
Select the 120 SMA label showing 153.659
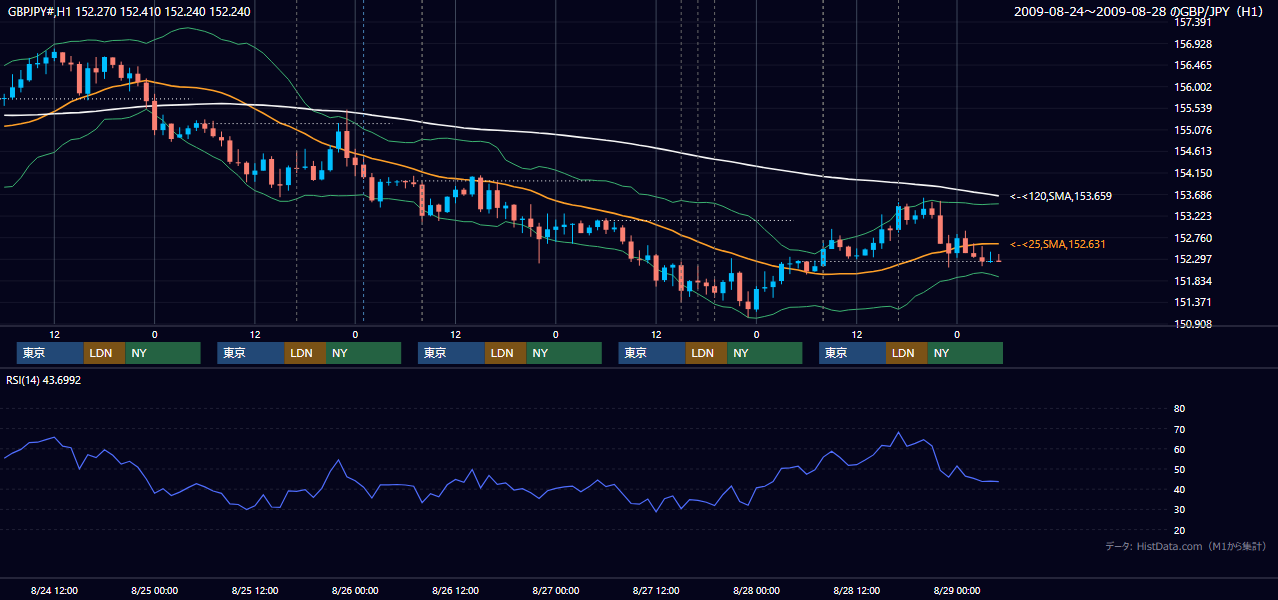tap(1061, 197)
